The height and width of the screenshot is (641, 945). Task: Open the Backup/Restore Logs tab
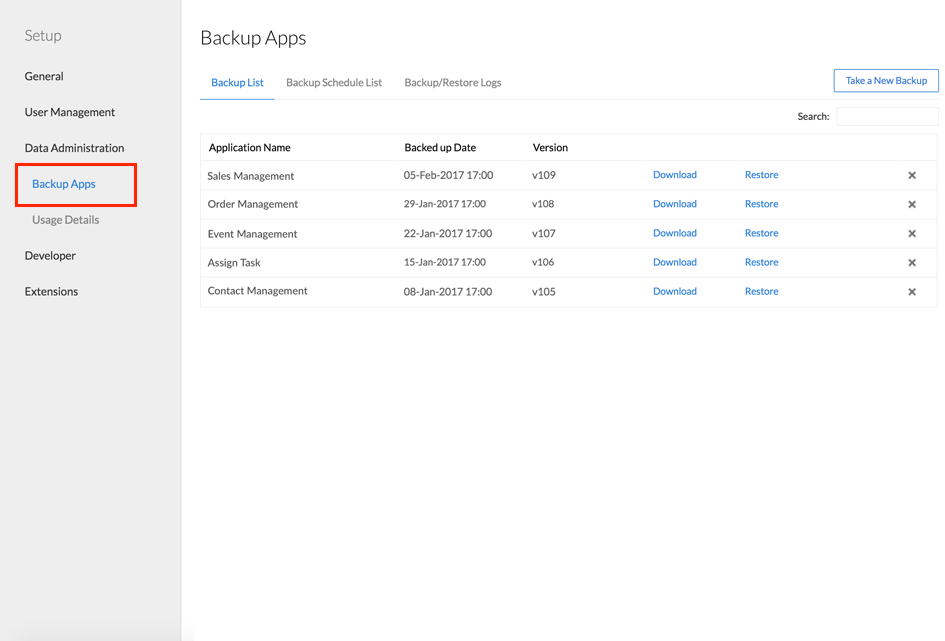452,83
